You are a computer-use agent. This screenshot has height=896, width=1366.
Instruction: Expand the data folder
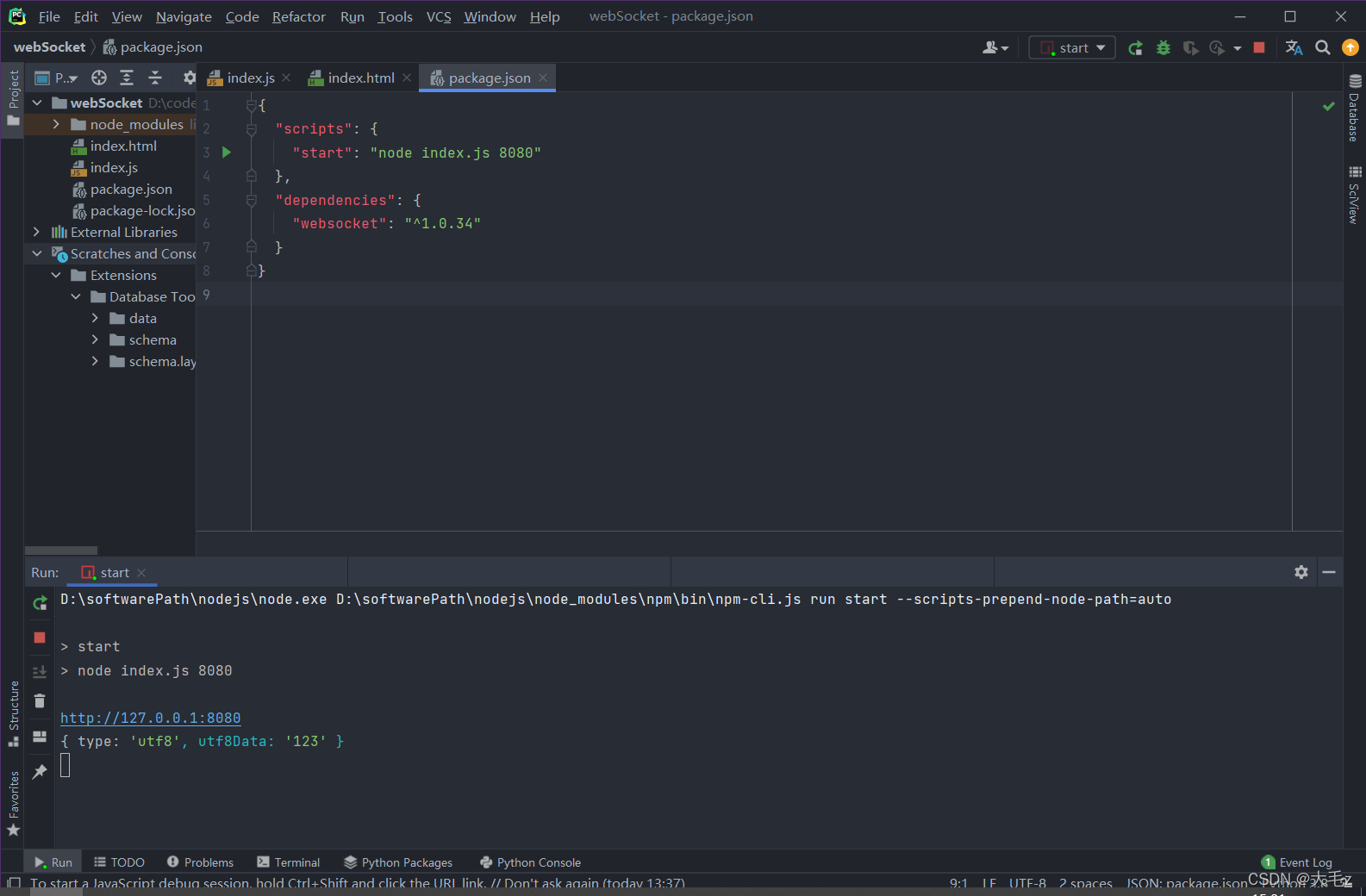[95, 318]
